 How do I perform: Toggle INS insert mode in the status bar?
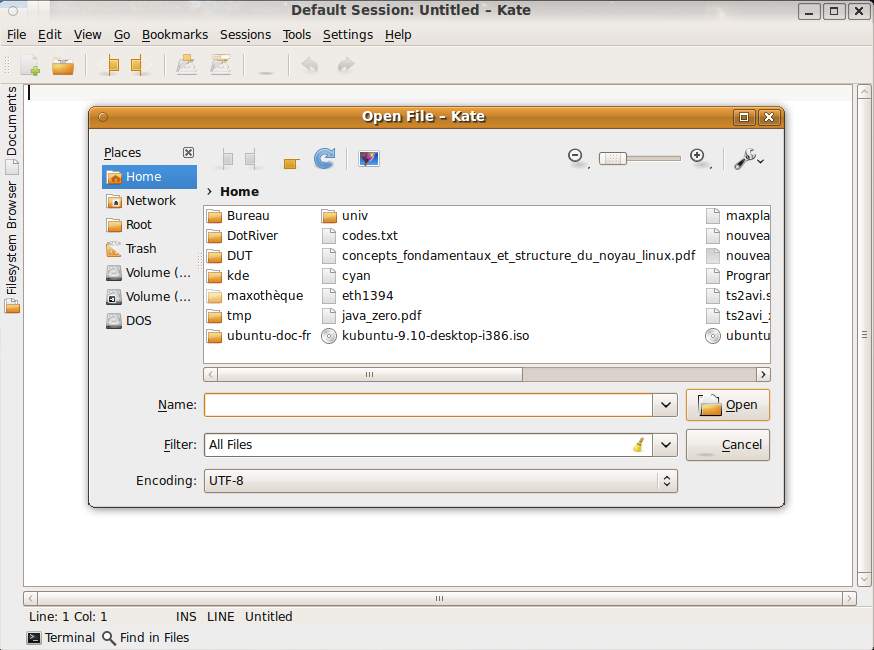click(186, 617)
